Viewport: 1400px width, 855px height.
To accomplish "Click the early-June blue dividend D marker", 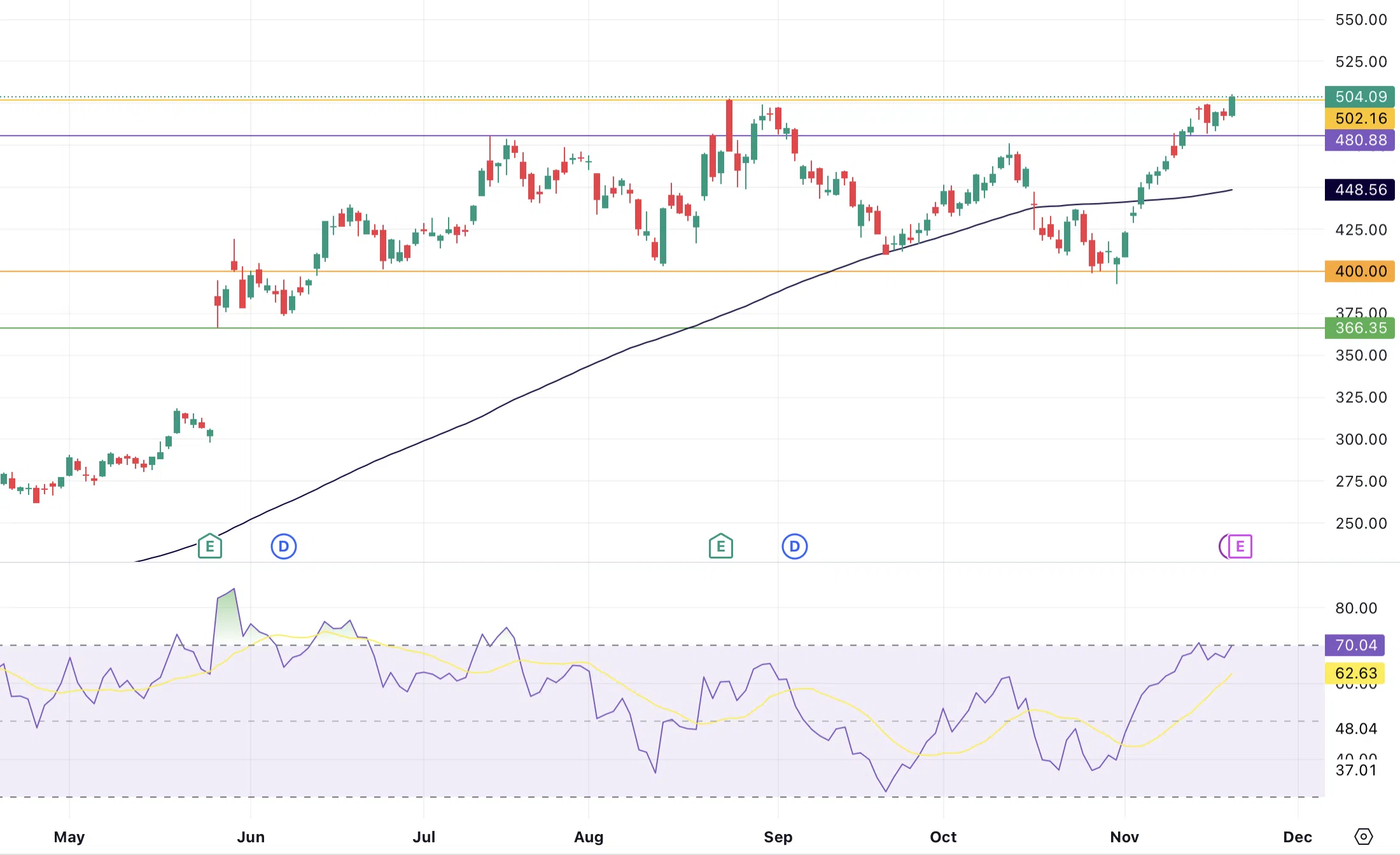I will pos(284,546).
